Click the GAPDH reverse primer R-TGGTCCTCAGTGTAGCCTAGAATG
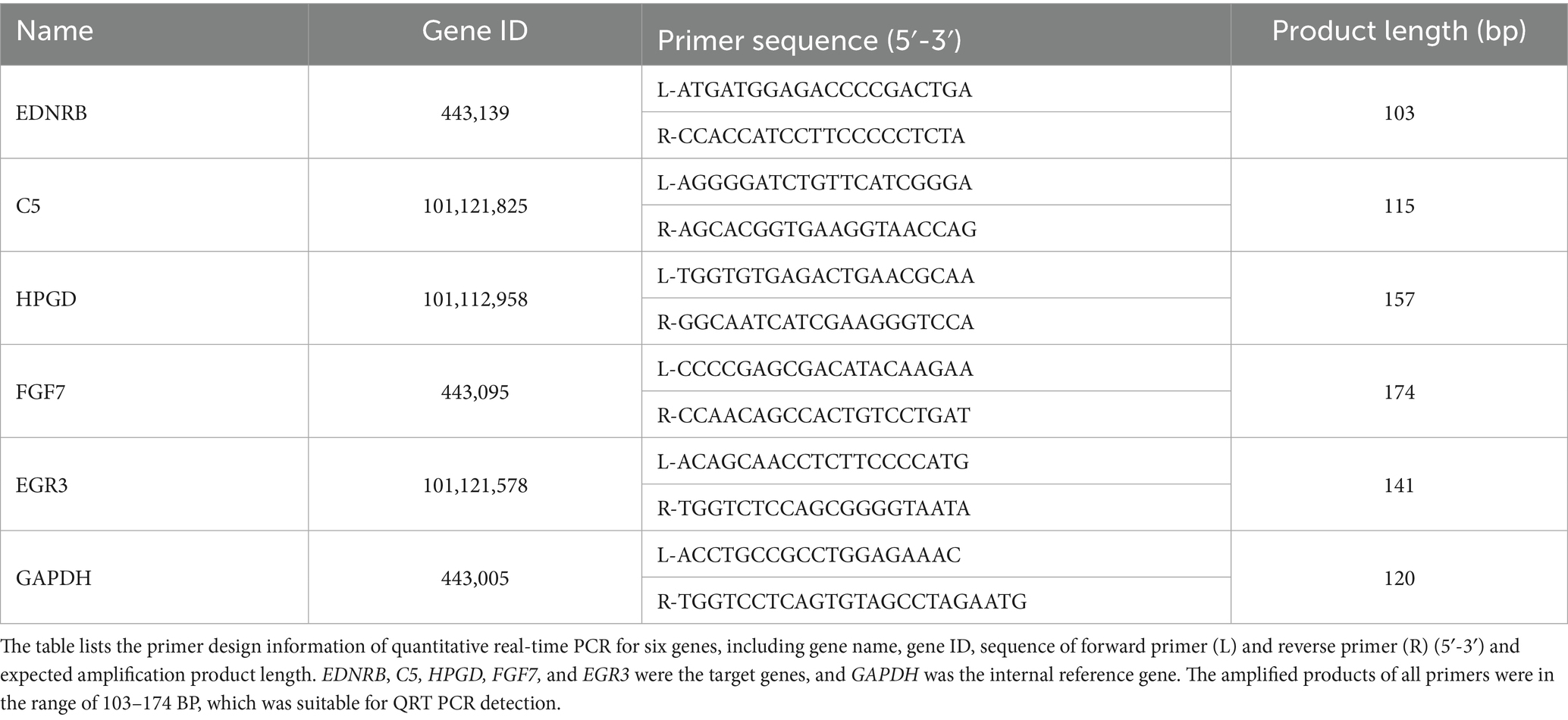1568x720 pixels. click(842, 602)
